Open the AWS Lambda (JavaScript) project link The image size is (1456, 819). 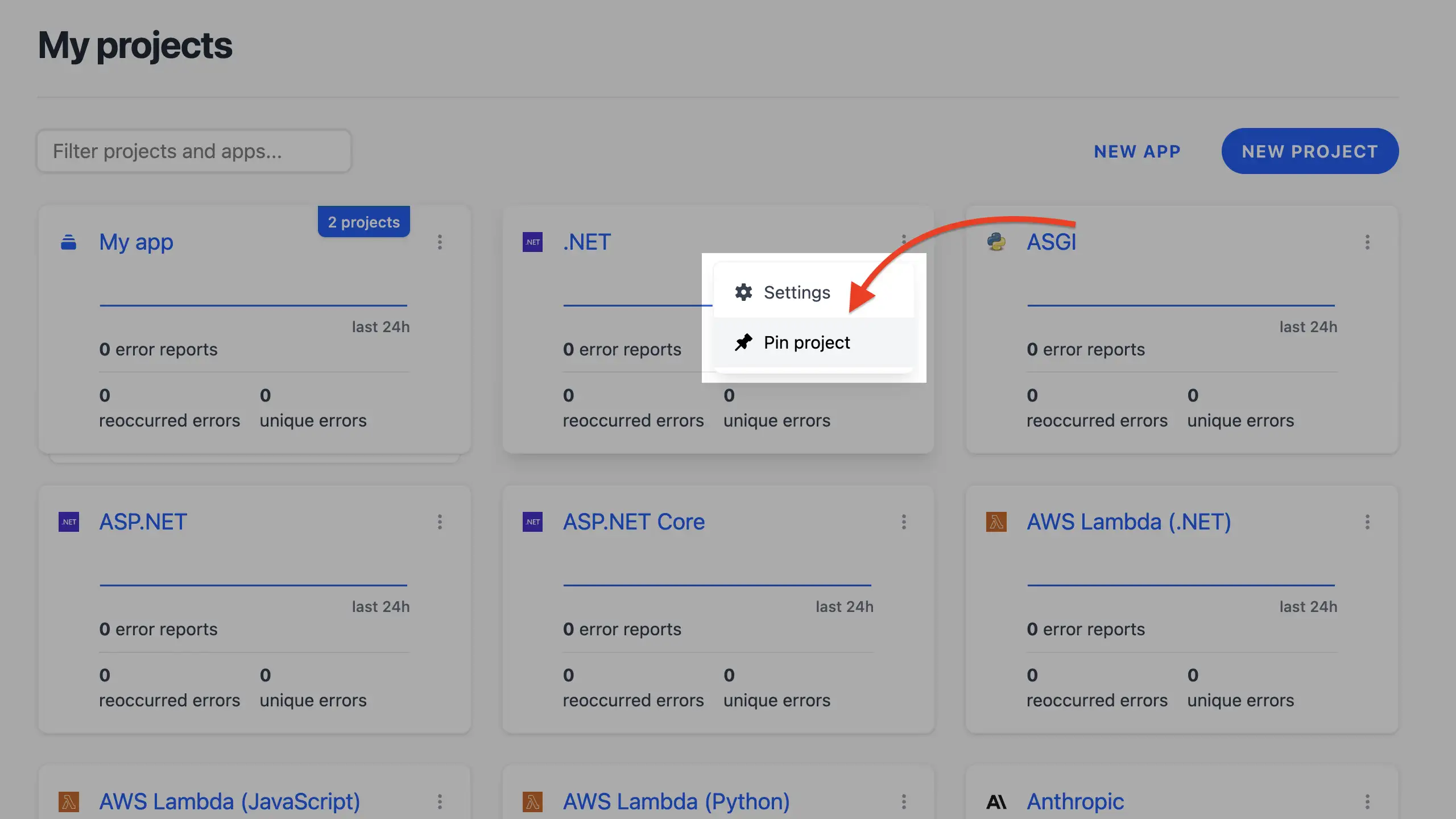(x=229, y=802)
